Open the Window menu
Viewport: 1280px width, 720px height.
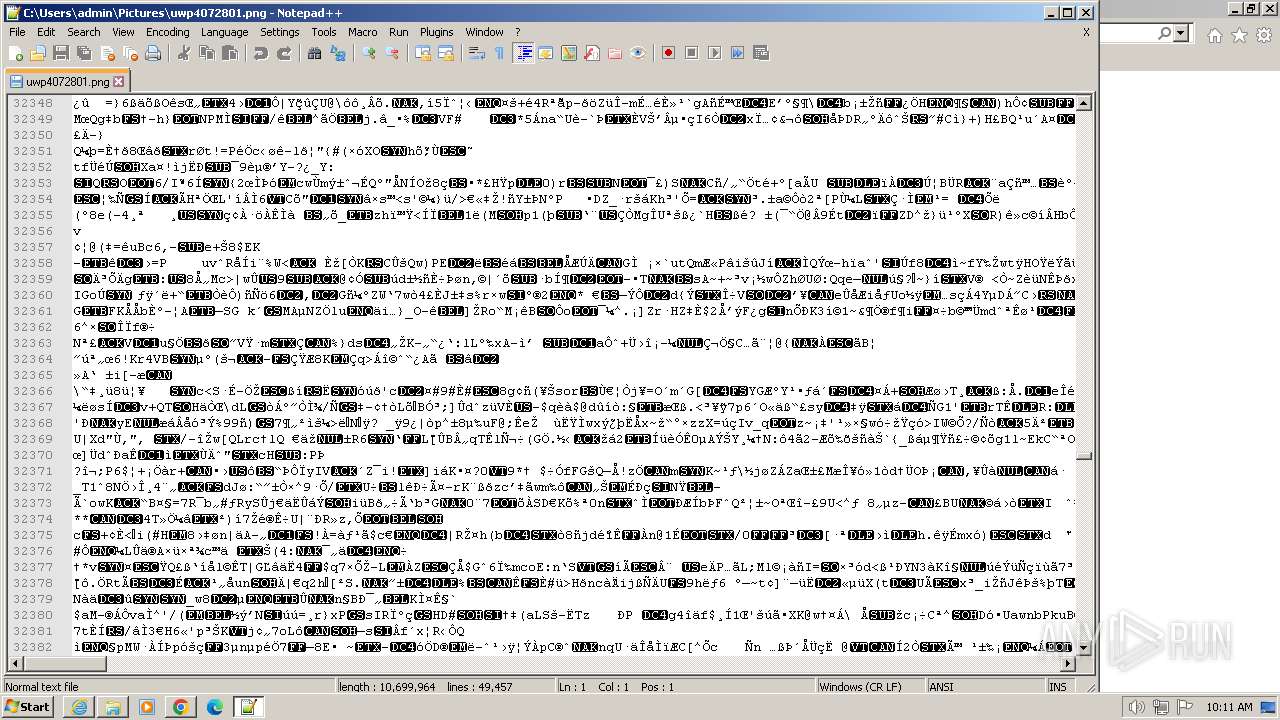[484, 32]
